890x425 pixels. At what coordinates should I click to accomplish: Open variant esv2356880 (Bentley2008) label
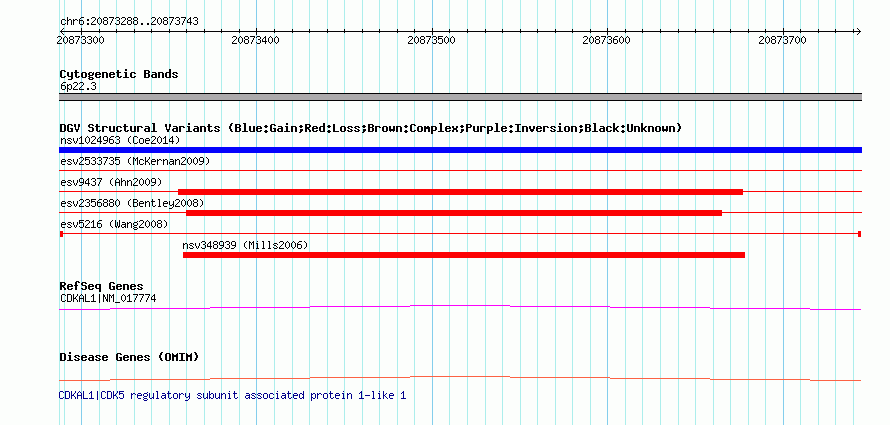click(132, 203)
